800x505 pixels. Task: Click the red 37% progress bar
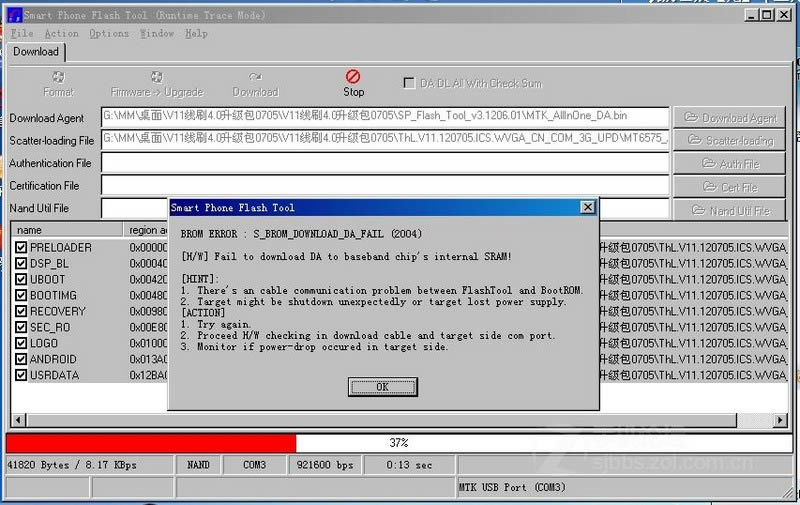click(150, 442)
